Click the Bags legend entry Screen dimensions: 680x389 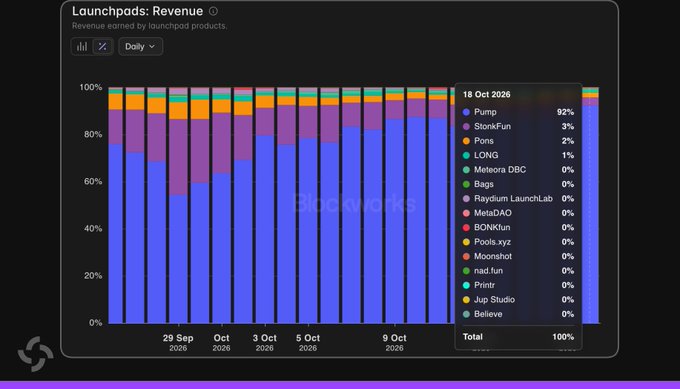point(518,184)
